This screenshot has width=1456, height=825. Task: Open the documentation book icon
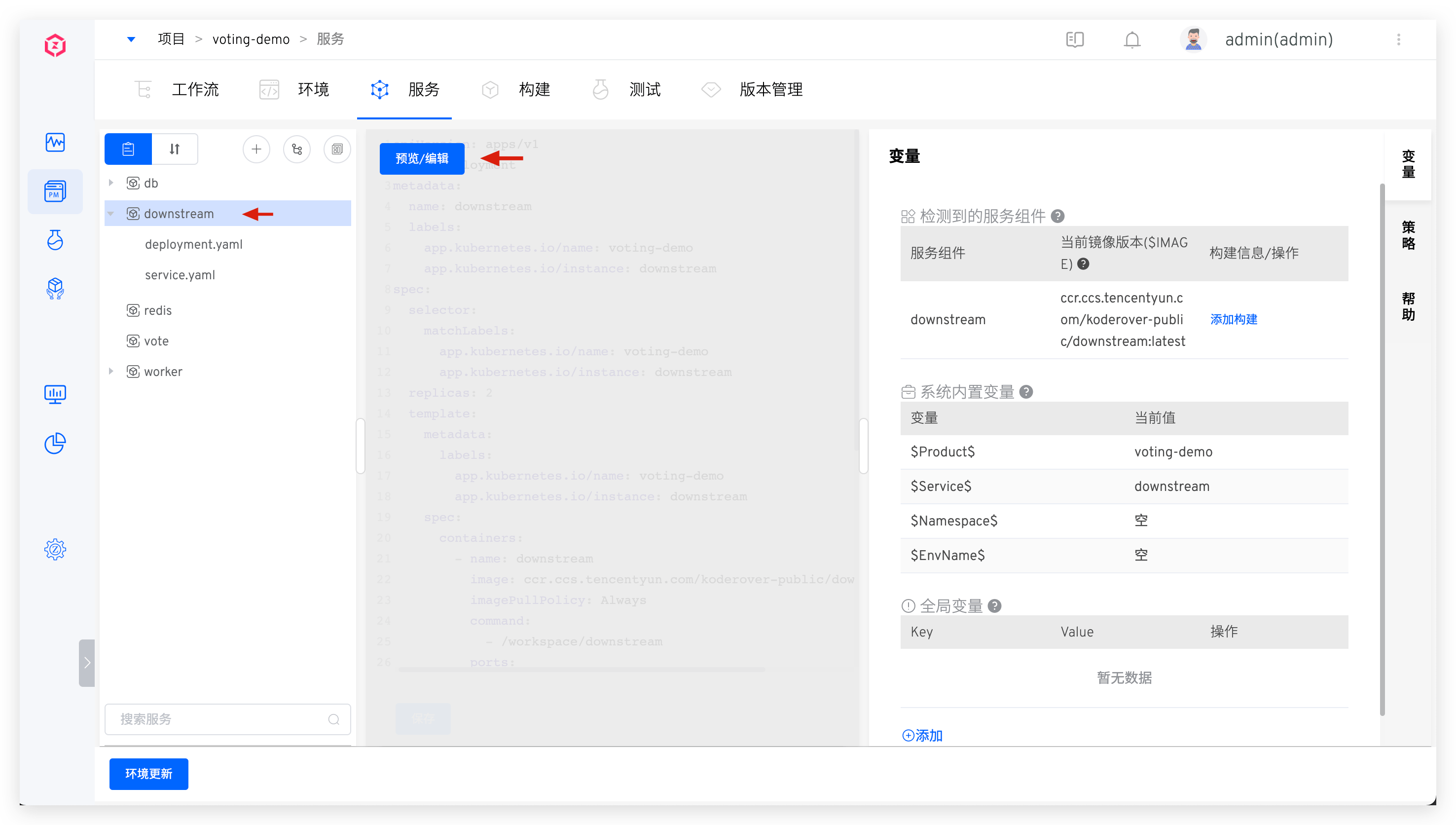[1074, 39]
